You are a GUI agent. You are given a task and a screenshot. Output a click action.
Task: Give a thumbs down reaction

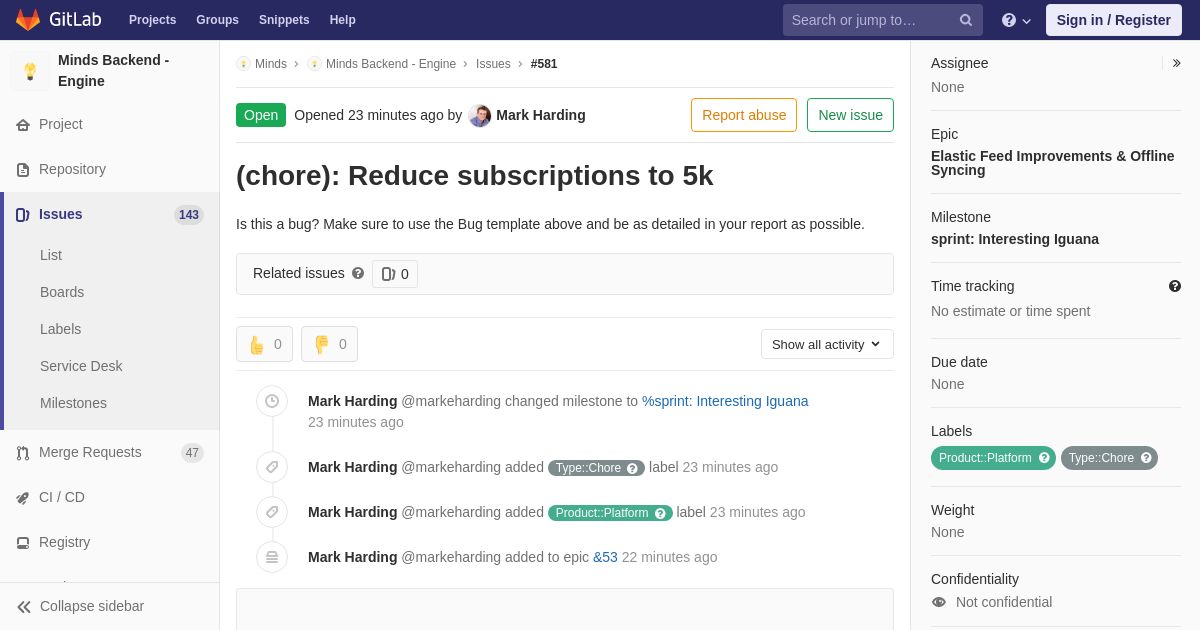click(329, 344)
